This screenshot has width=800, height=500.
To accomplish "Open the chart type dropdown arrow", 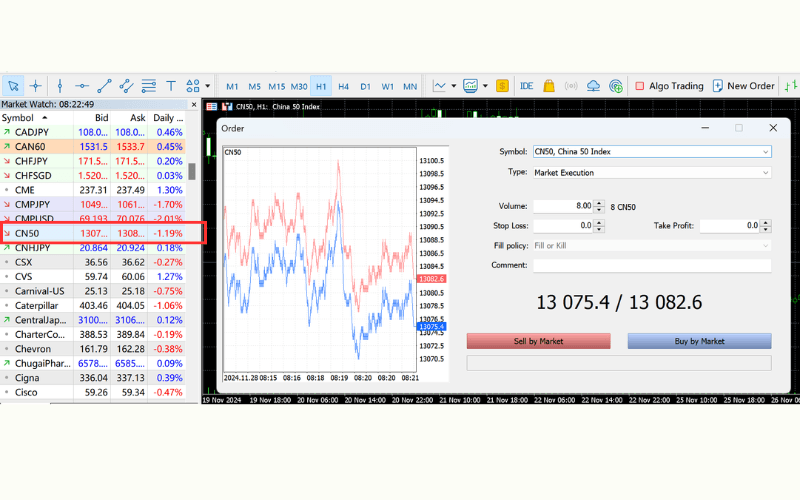I will (x=453, y=86).
